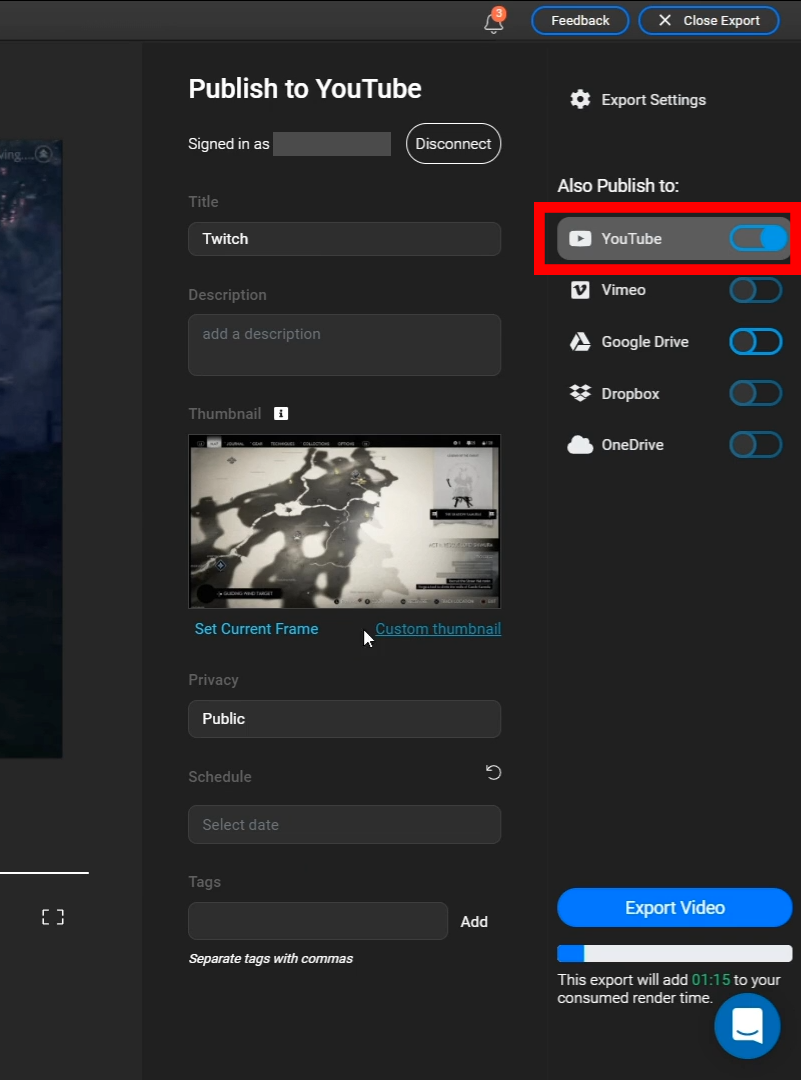This screenshot has width=801, height=1080.
Task: Open the notifications bell
Action: click(494, 21)
